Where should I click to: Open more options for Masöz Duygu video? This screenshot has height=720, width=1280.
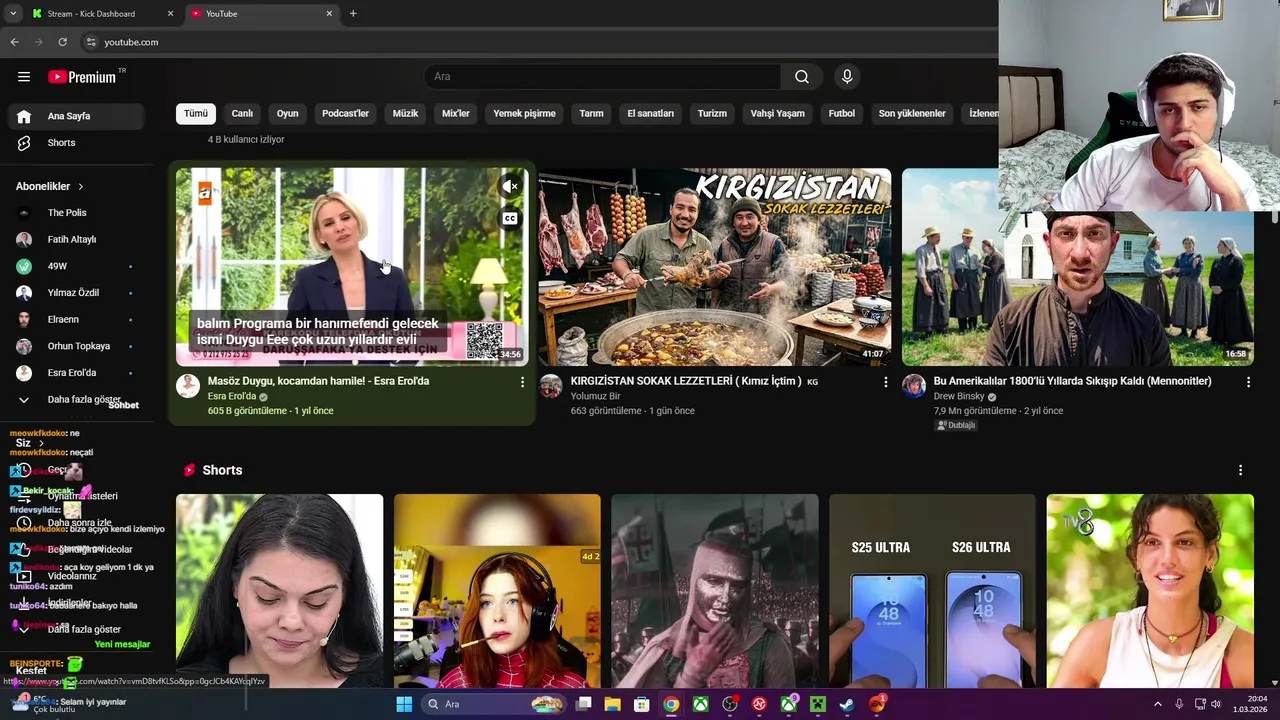tap(522, 382)
